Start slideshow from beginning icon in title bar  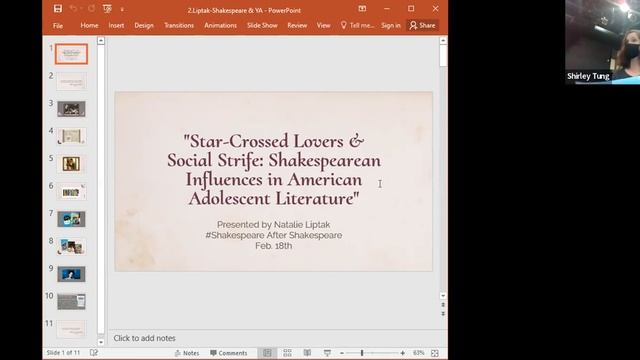point(107,9)
